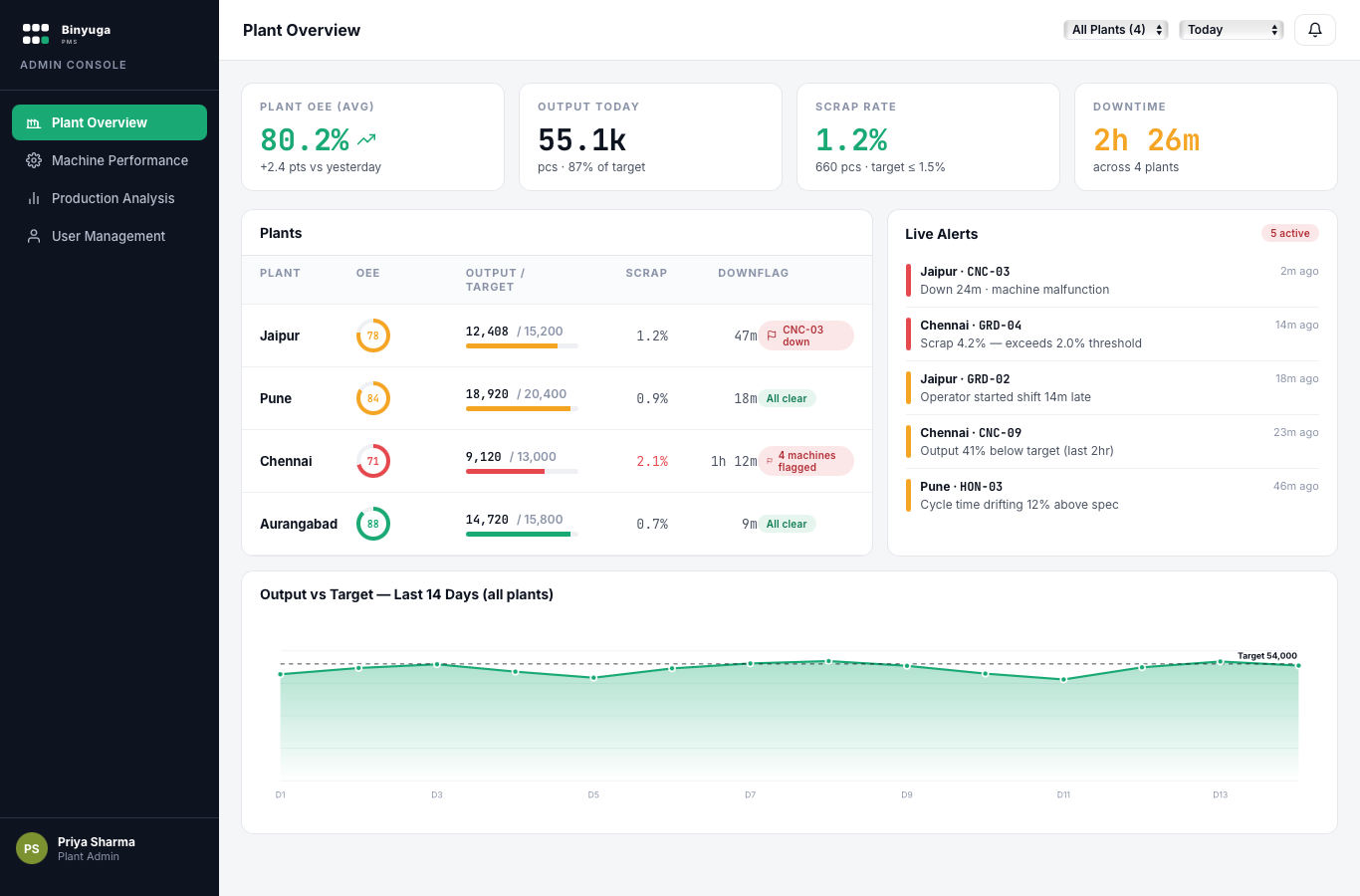Click the PS avatar for Priya Sharma
Screen dimensions: 1360x896
(x=32, y=848)
